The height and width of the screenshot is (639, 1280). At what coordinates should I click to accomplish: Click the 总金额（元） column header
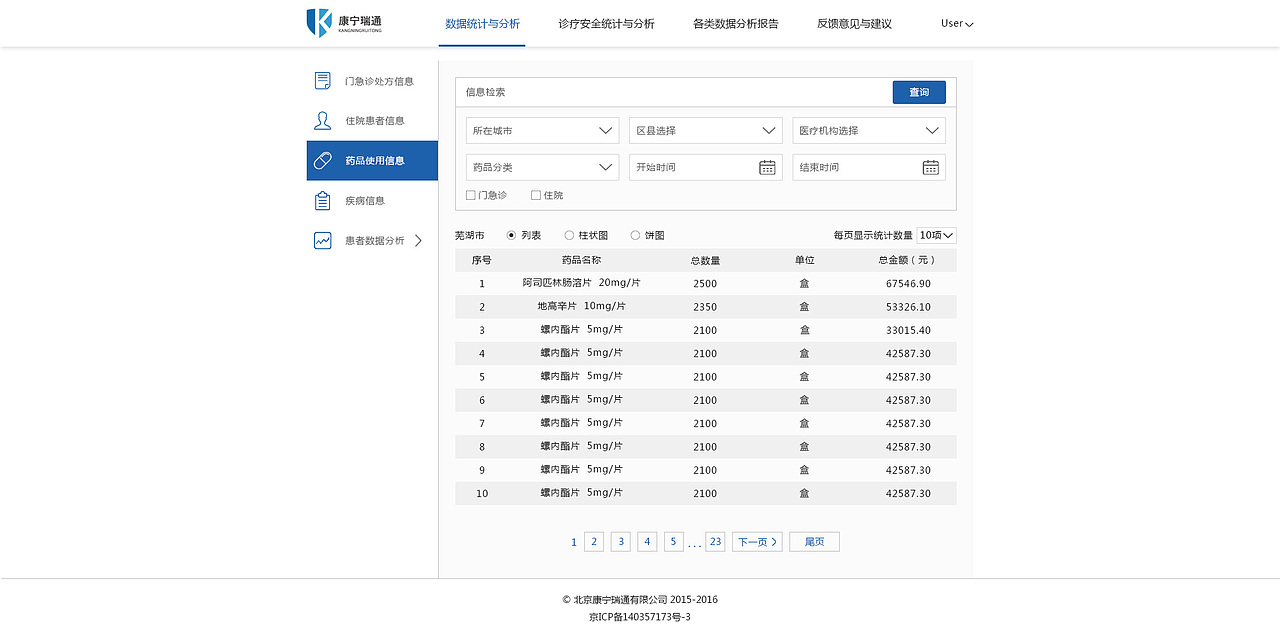(908, 260)
